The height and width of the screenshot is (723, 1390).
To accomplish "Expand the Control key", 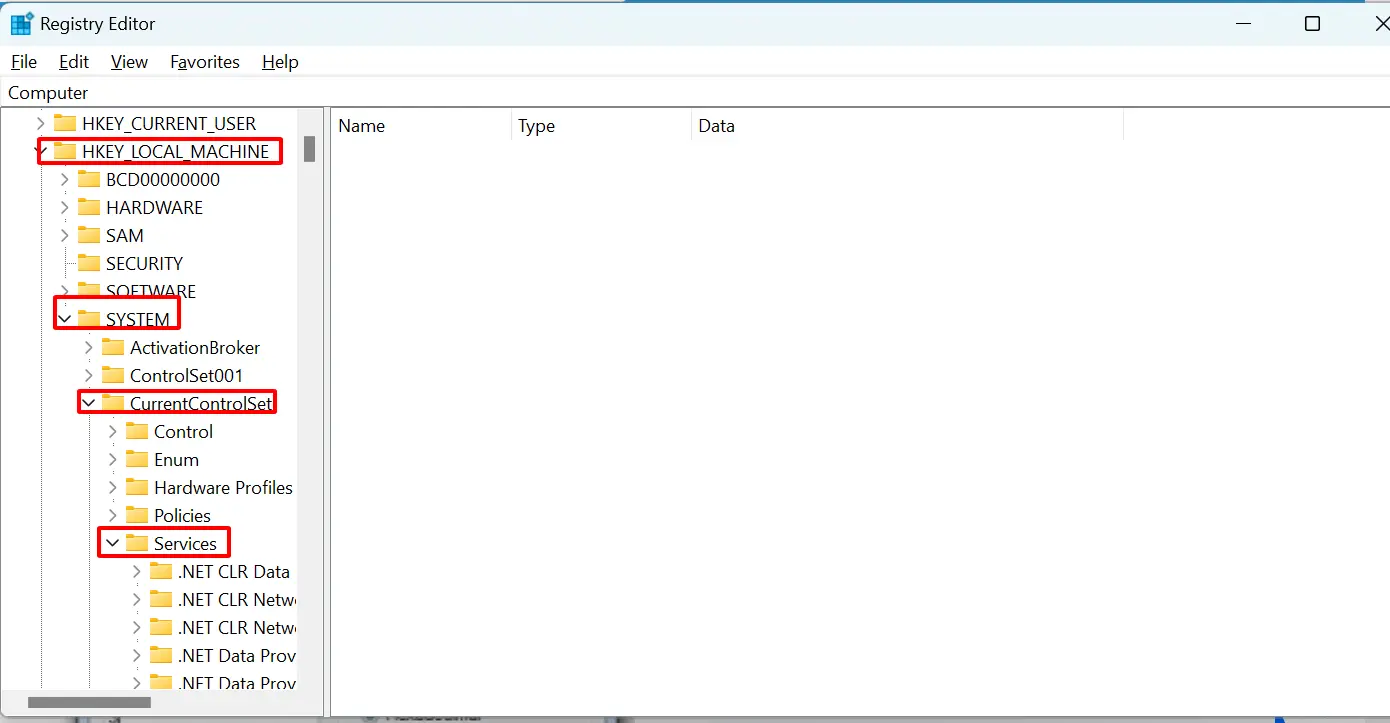I will click(113, 431).
